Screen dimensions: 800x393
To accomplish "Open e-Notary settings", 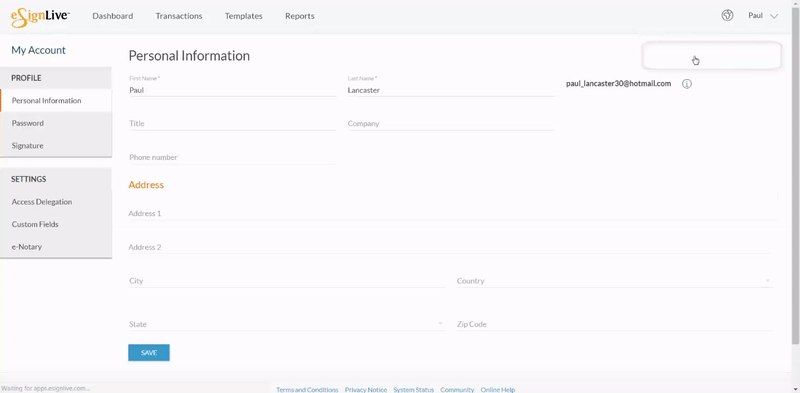I will 56,247.
